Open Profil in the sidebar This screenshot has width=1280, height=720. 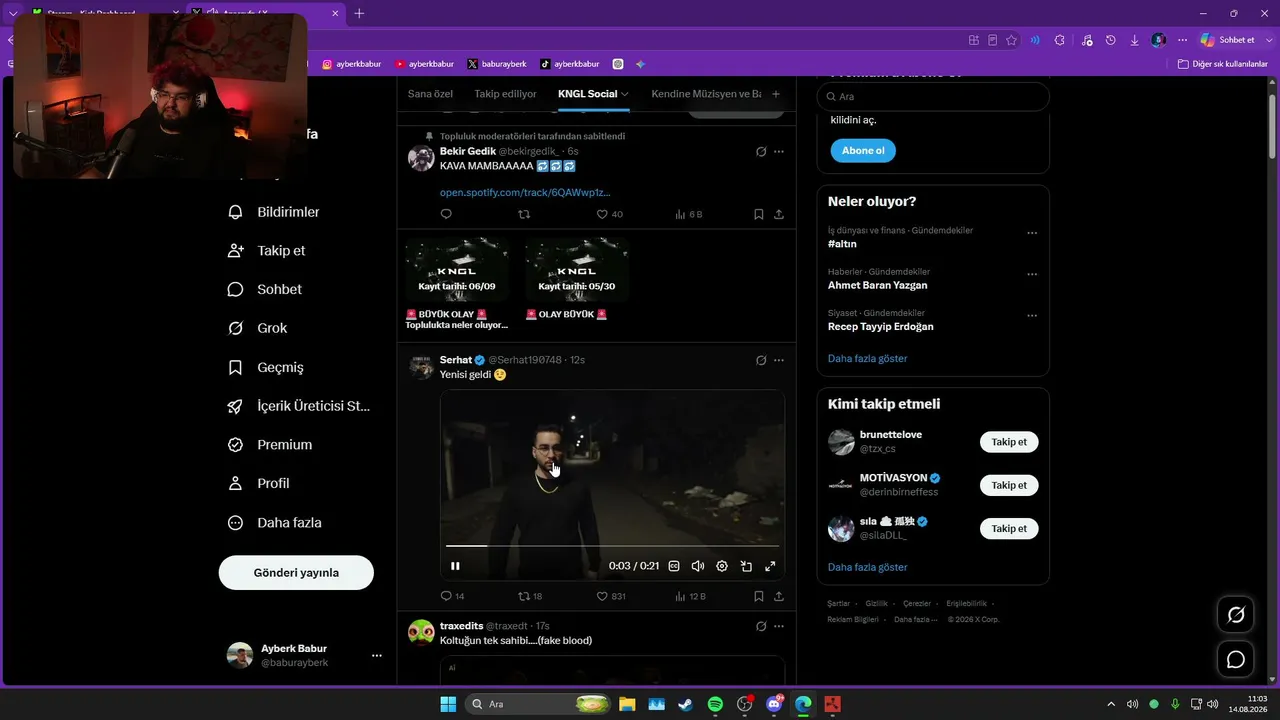pos(258,483)
